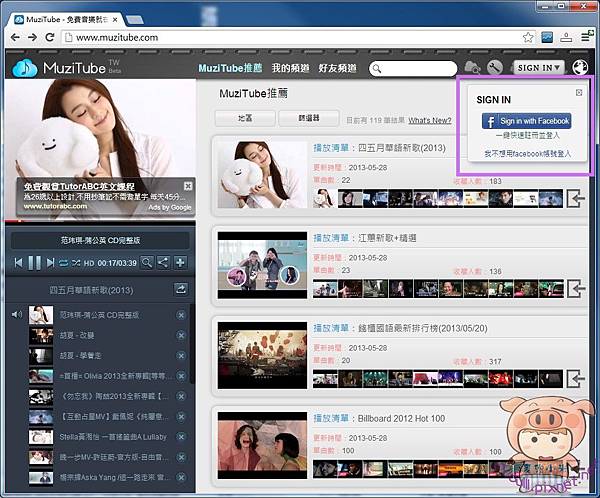This screenshot has width=600, height=498.
Task: Toggle shuffle mode in player
Action: point(76,263)
